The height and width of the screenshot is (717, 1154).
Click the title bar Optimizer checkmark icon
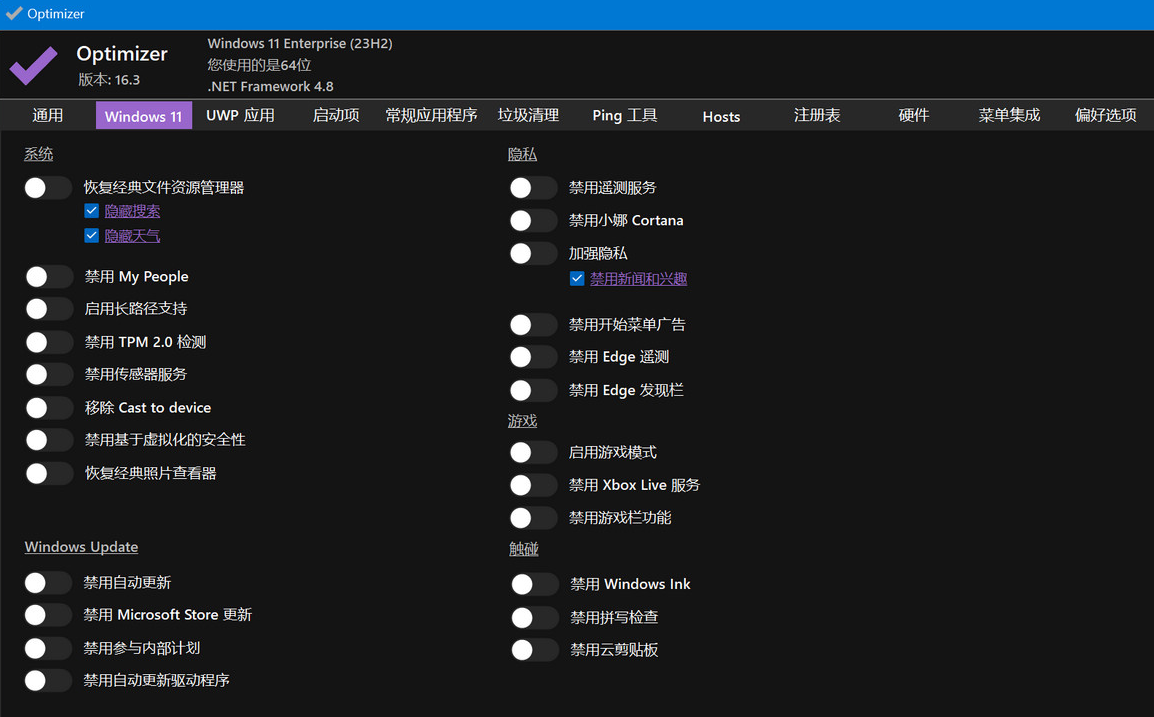(14, 13)
